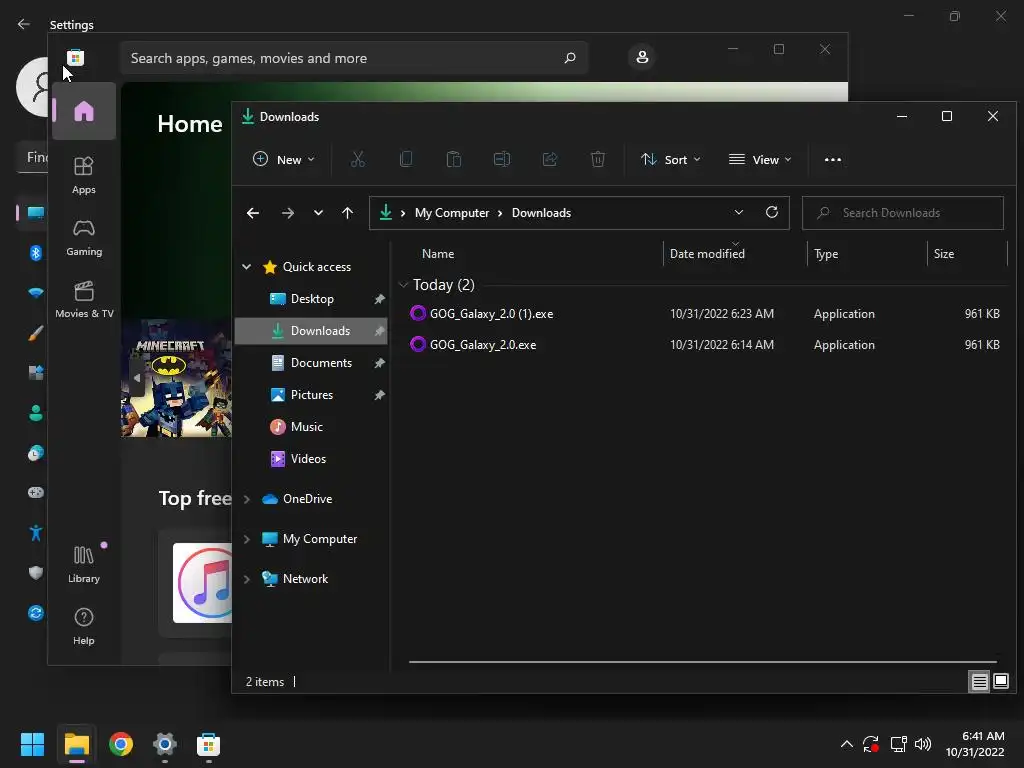Select Desktop in Quick access
The image size is (1024, 768).
(x=311, y=298)
